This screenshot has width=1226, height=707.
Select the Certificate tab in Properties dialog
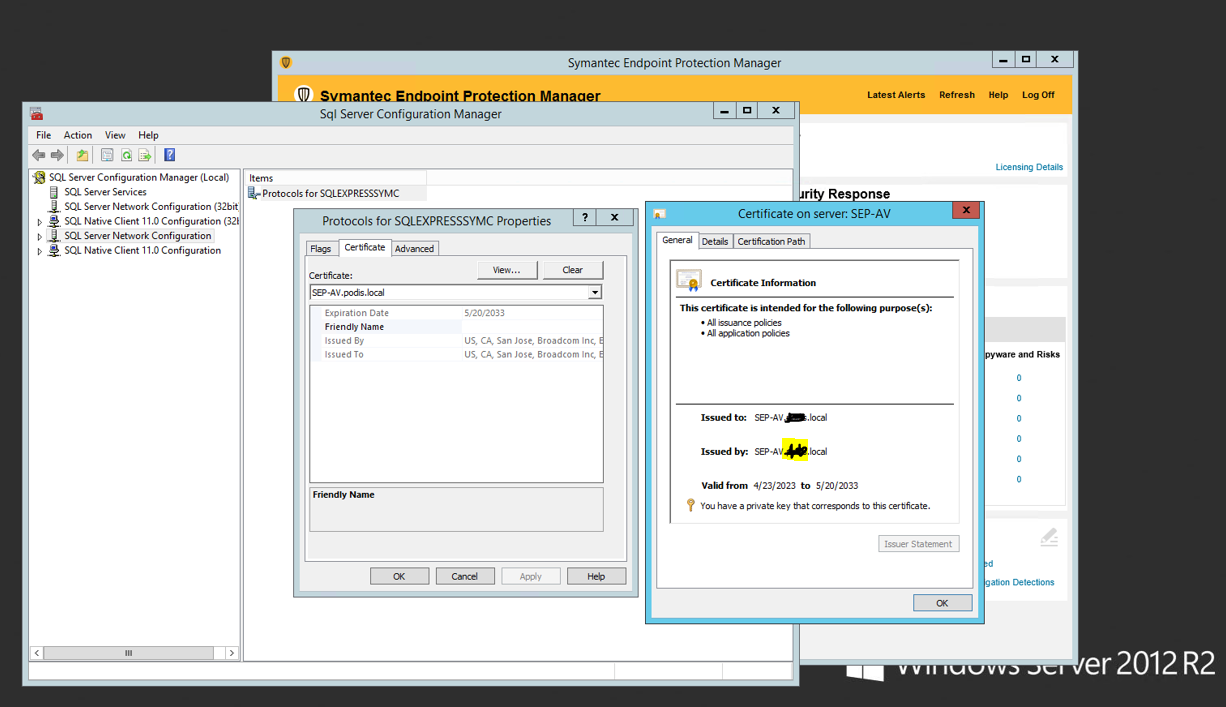[365, 247]
